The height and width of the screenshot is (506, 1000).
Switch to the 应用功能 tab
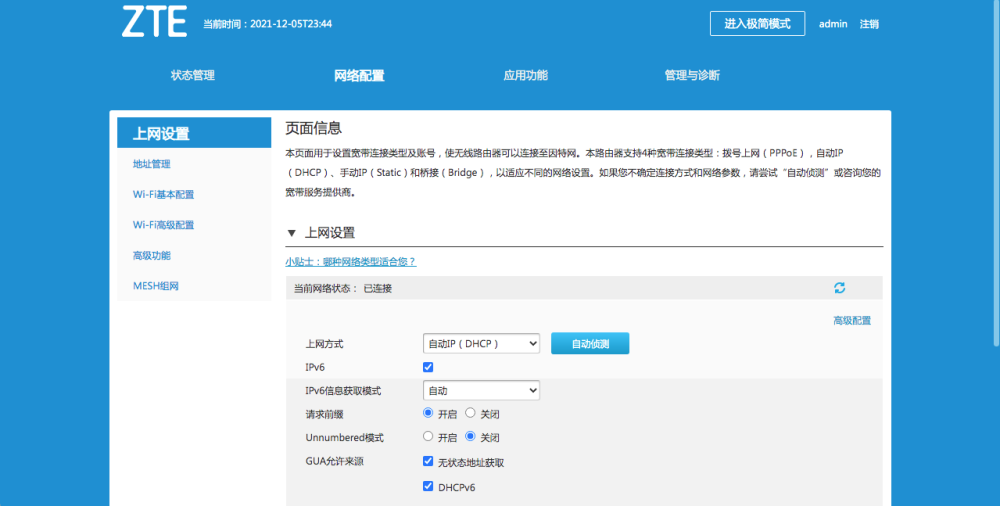click(525, 76)
